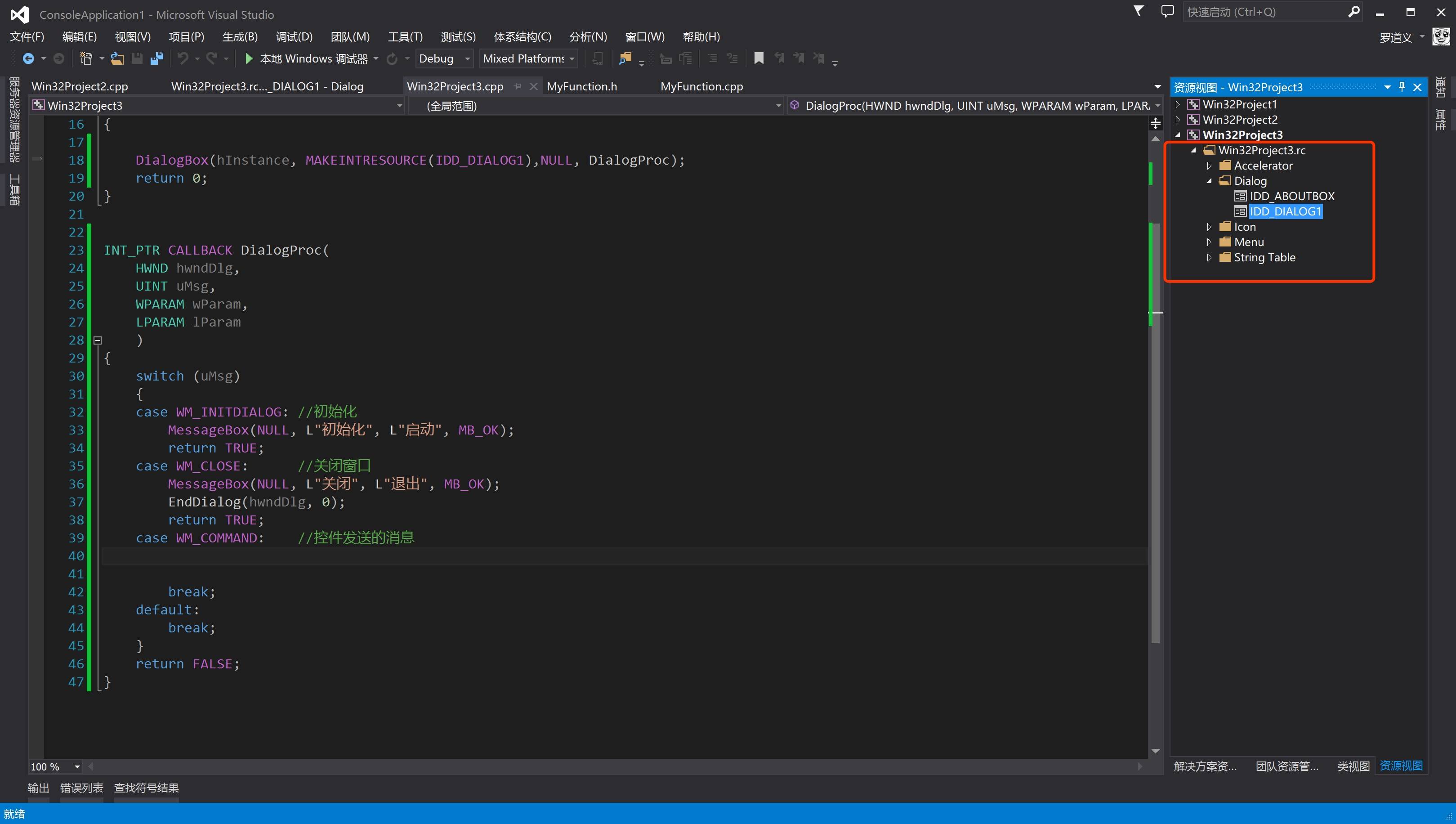
Task: Switch to the MyFunction.h tab
Action: [x=581, y=86]
